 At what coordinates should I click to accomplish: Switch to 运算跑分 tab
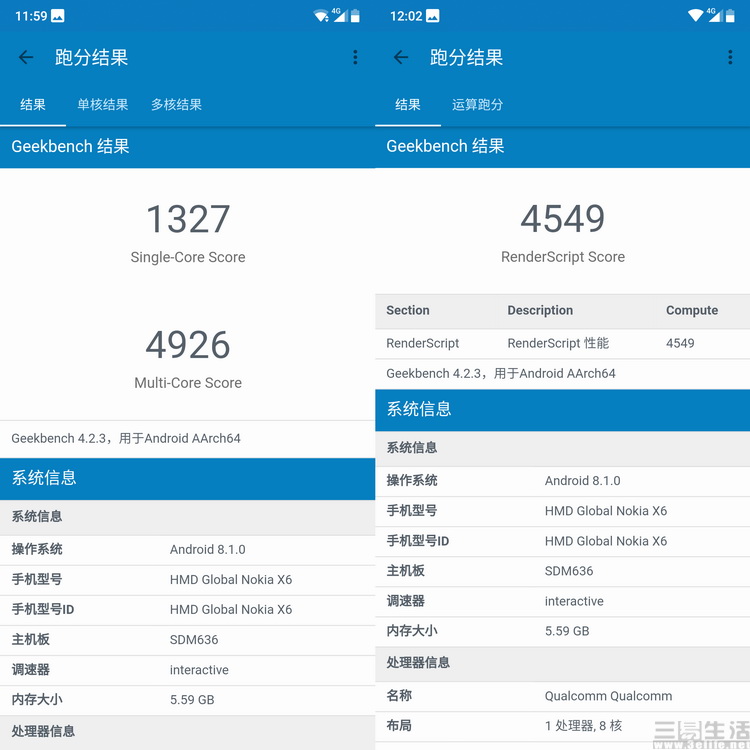pyautogui.click(x=477, y=105)
